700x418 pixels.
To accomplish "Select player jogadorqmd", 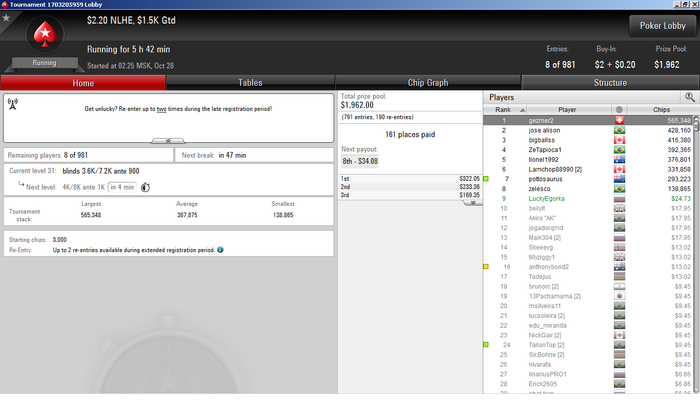I will coord(546,228).
